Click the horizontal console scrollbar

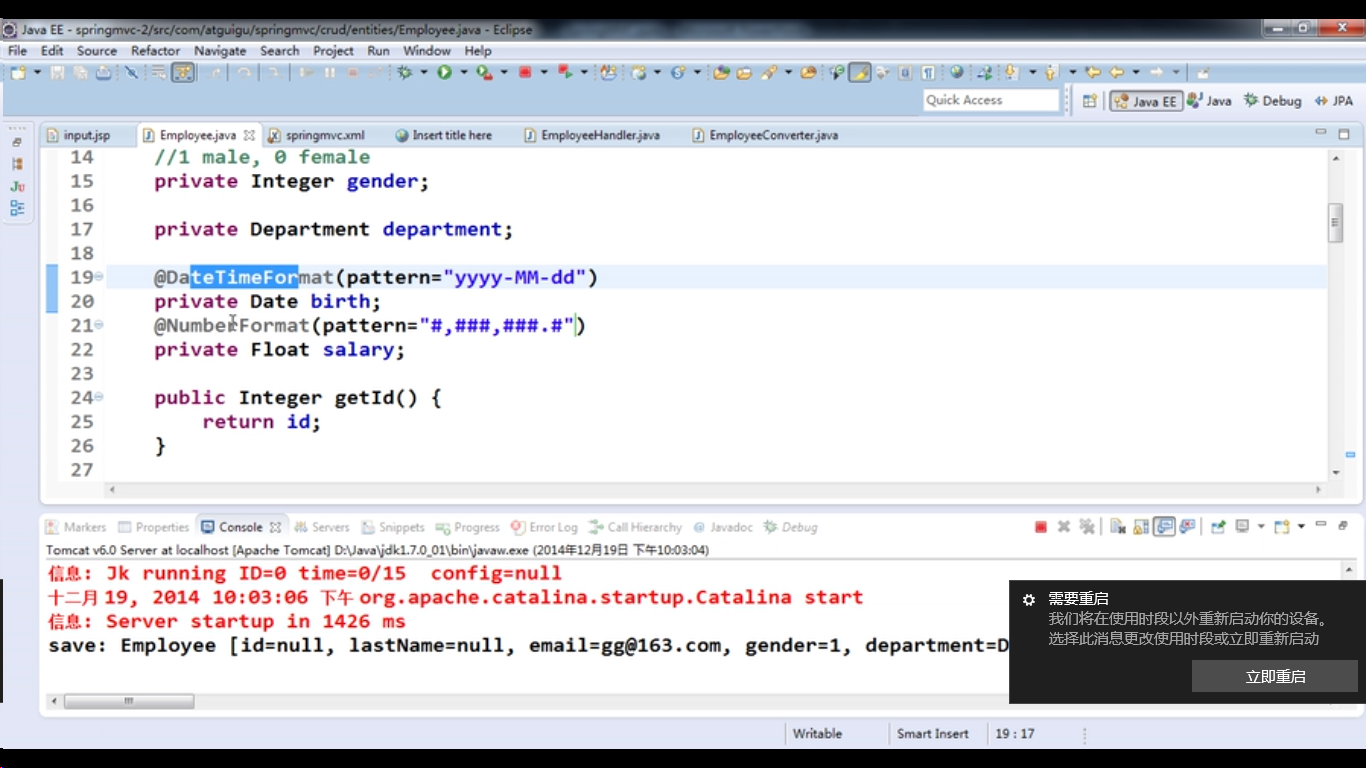130,701
